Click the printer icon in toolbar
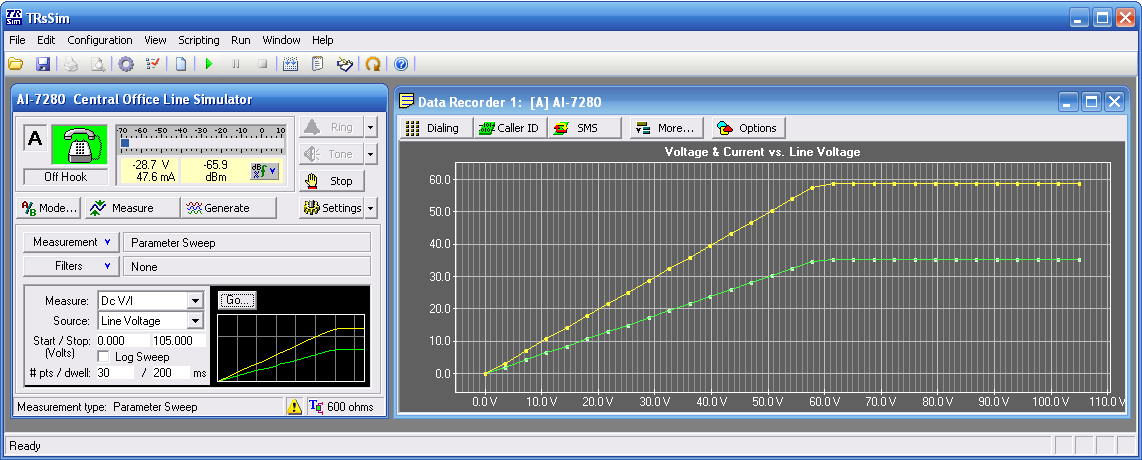Viewport: 1142px width, 460px height. coord(71,64)
